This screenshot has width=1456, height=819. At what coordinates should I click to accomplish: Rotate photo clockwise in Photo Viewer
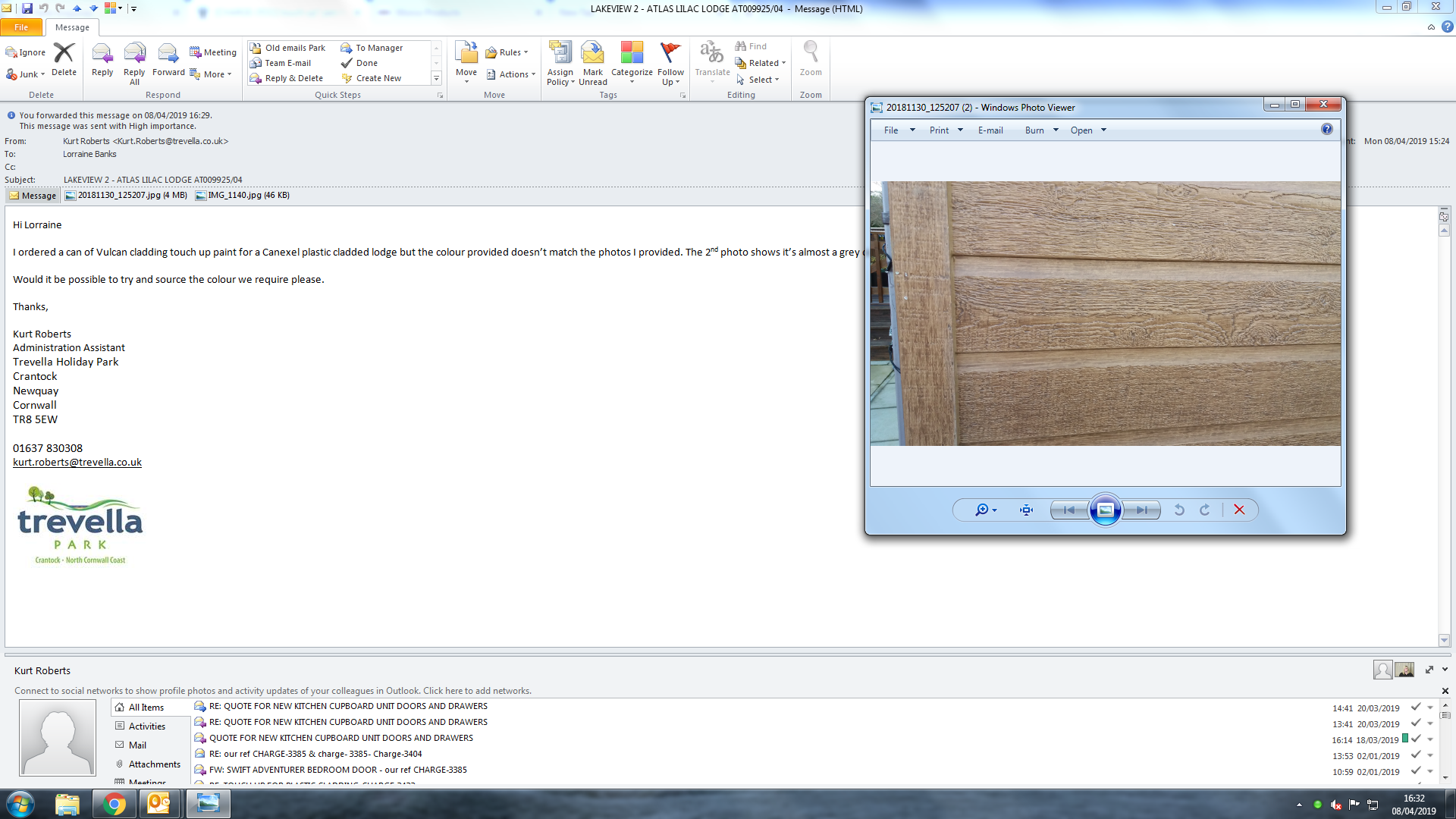click(1205, 510)
